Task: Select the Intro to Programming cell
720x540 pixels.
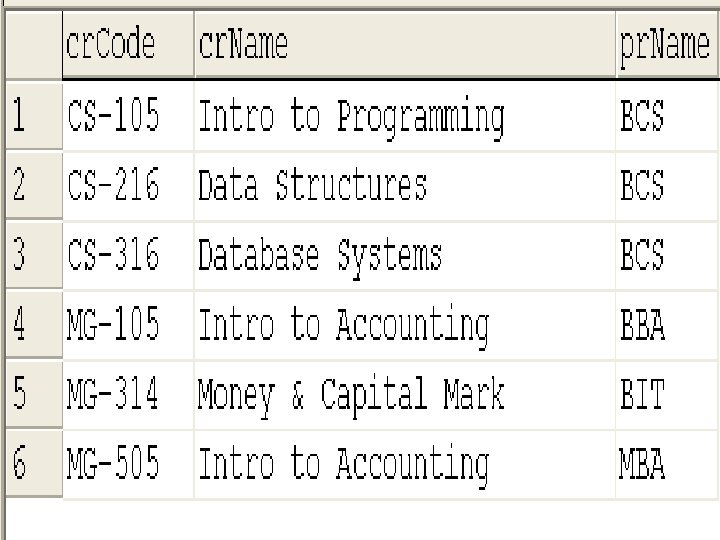Action: pos(405,115)
